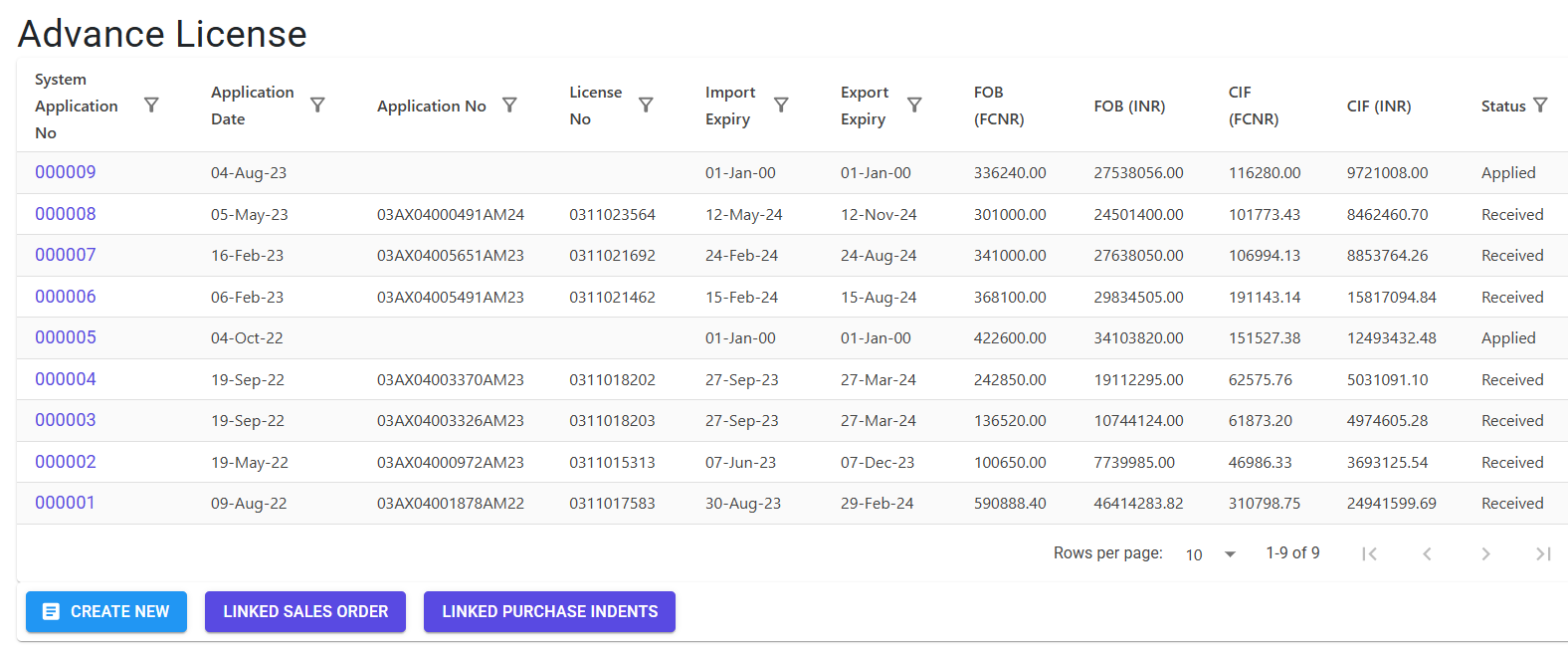Open application 000005 link
Screen dimensions: 1568x648
tap(66, 337)
